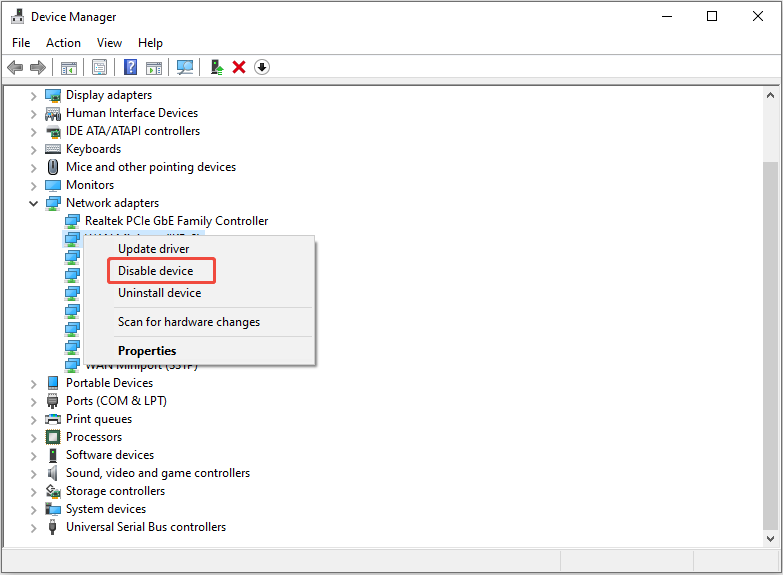Screen dimensions: 783x575
Task: Open the Action menu
Action: 63,43
